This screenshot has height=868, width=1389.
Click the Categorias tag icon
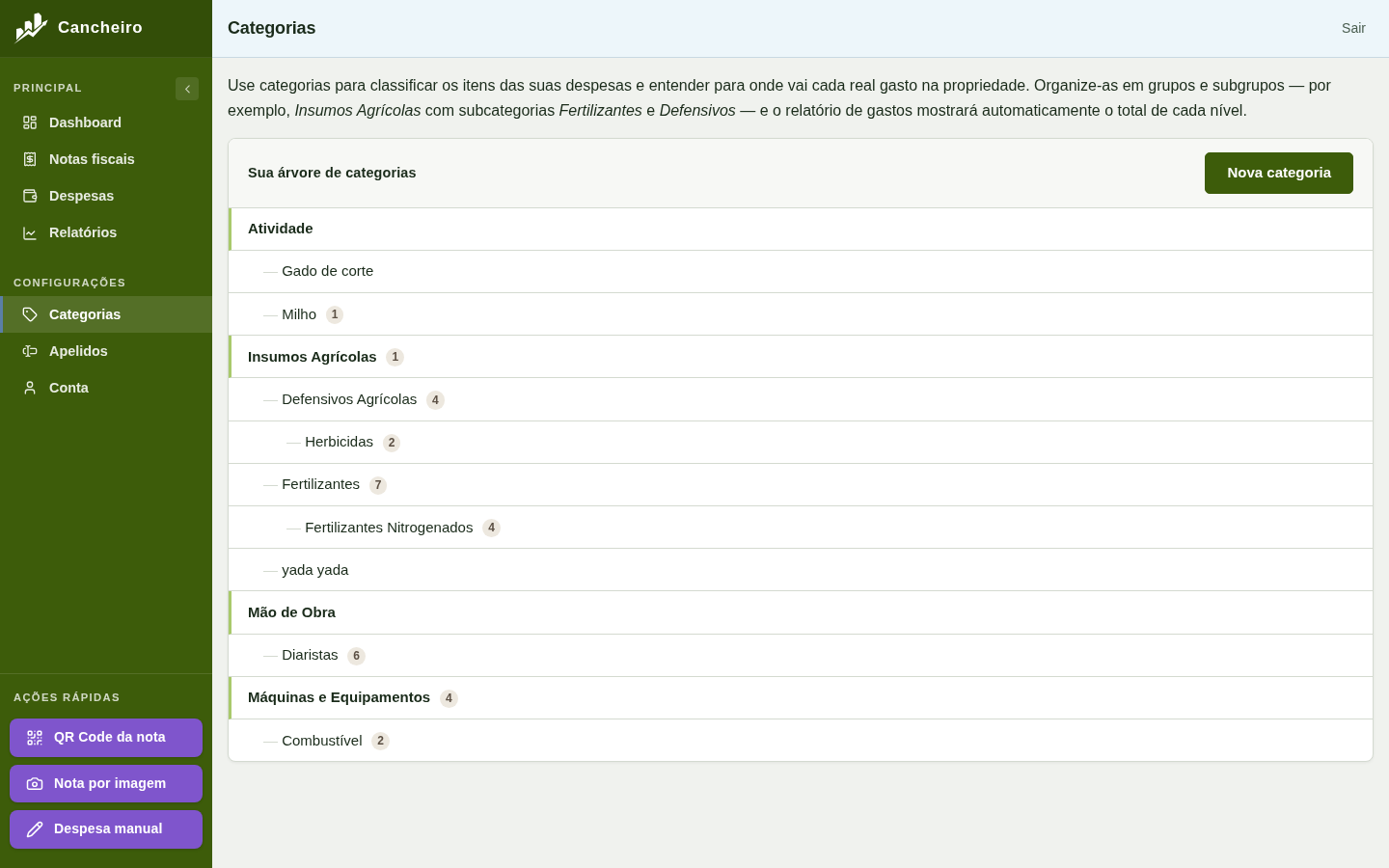click(x=30, y=314)
